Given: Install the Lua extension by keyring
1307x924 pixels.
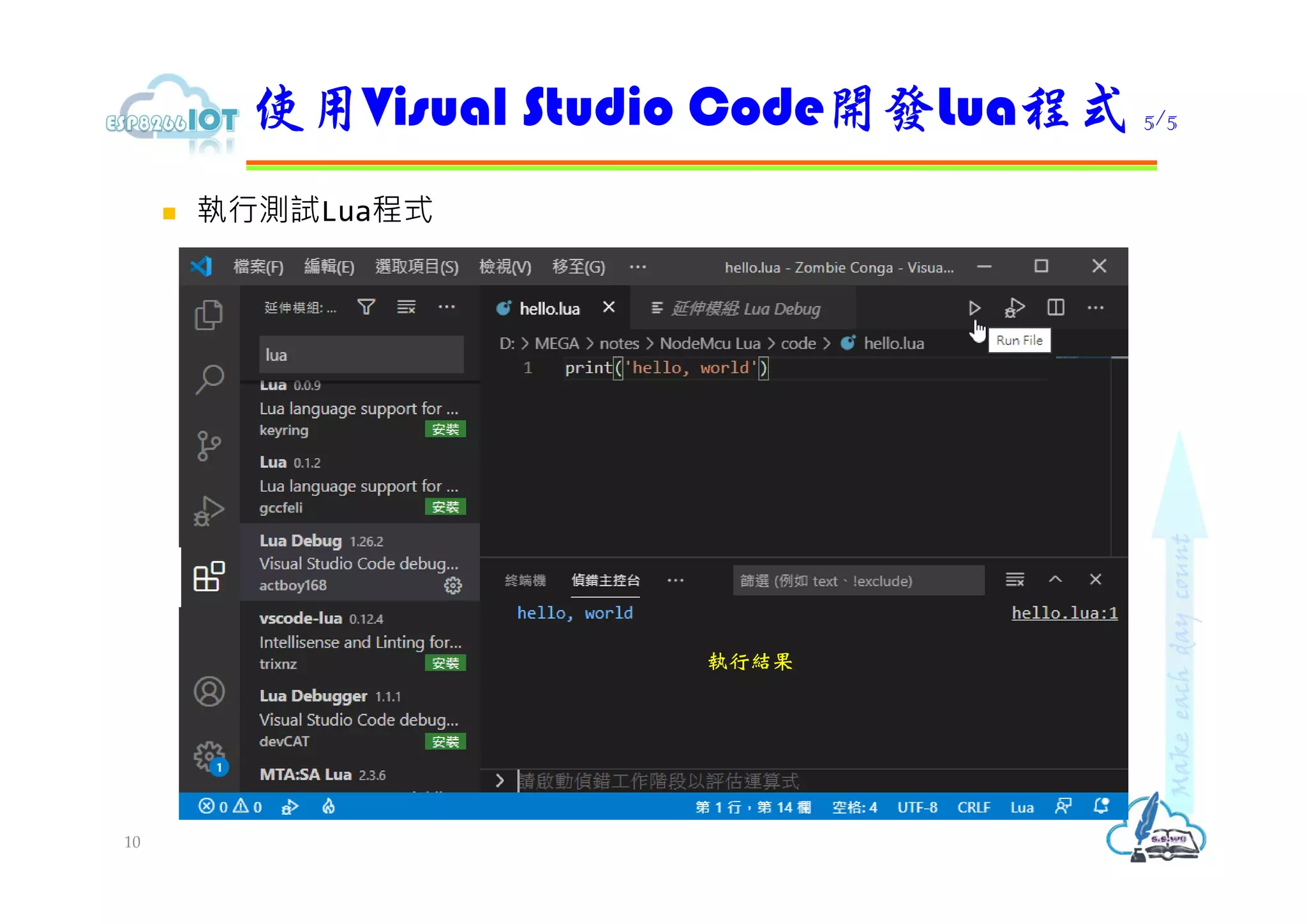Looking at the screenshot, I should pos(445,429).
